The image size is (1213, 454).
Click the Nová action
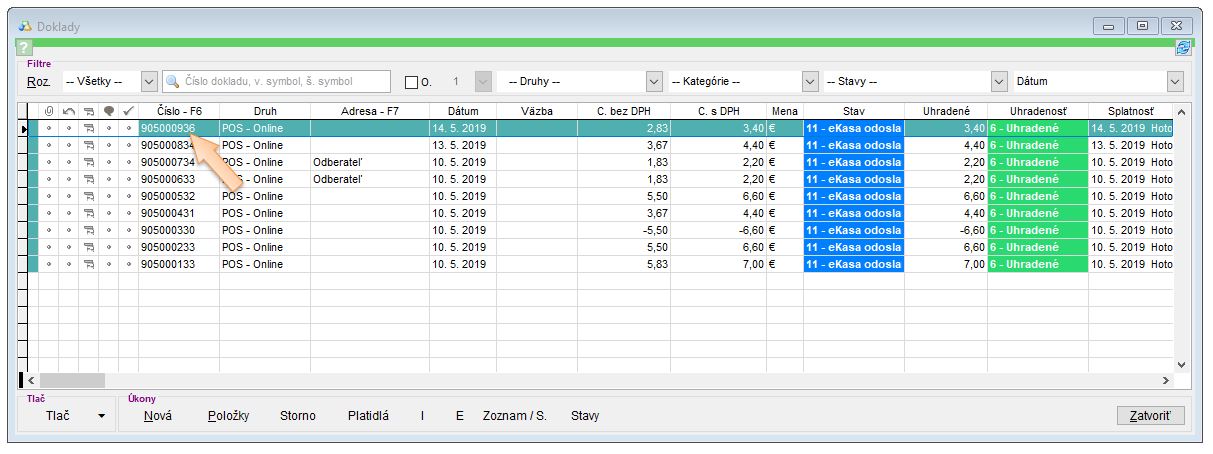158,416
